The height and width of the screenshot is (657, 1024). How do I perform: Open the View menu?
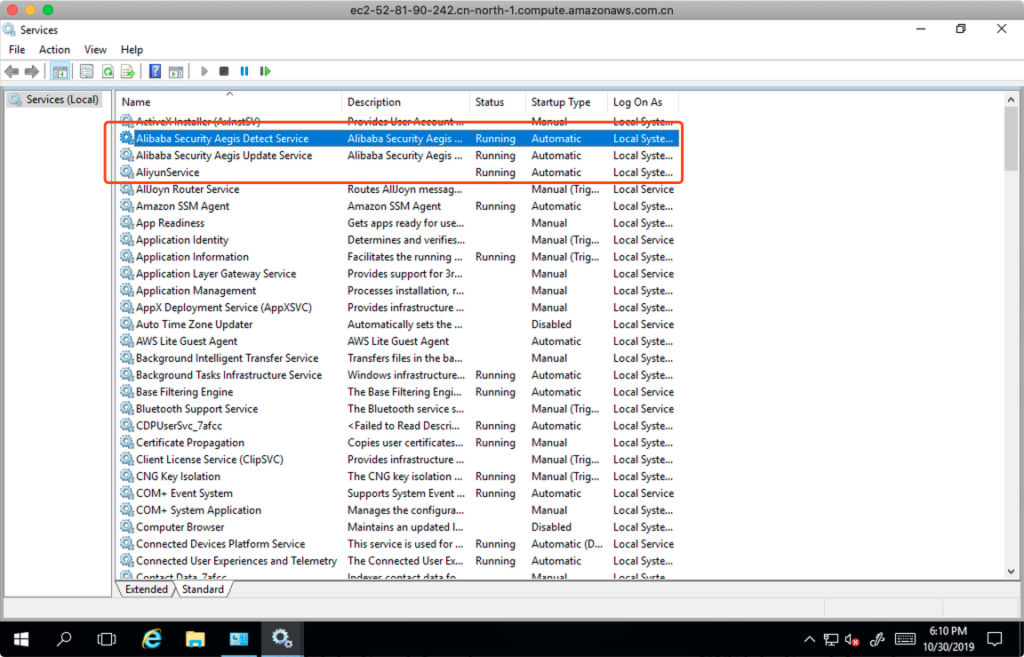point(95,49)
